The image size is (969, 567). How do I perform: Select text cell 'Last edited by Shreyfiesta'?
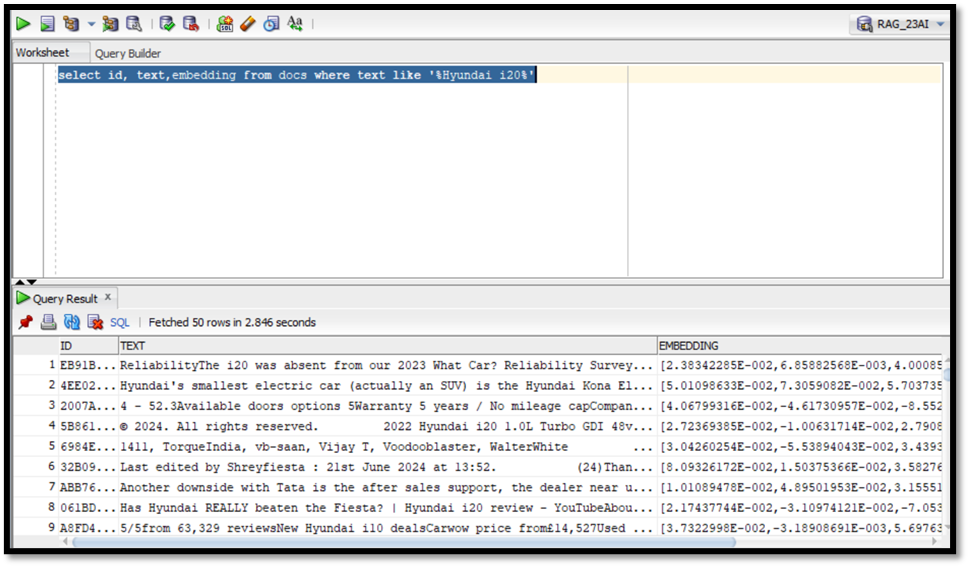tap(387, 467)
